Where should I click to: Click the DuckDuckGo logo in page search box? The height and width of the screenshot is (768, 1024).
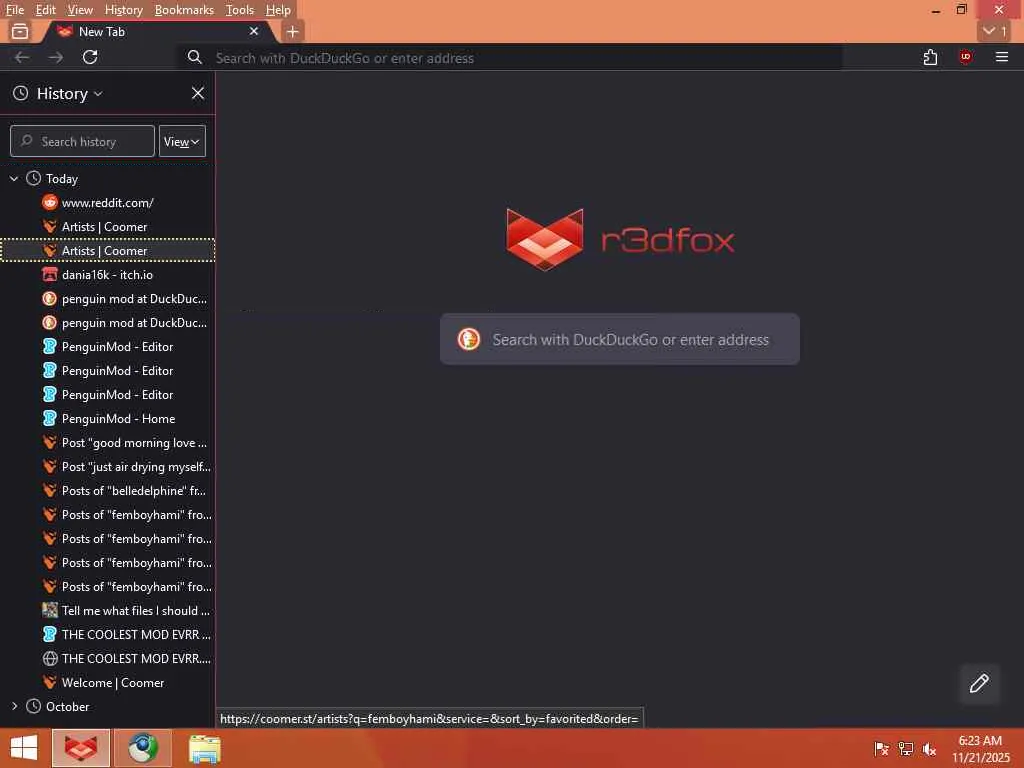[x=468, y=340]
